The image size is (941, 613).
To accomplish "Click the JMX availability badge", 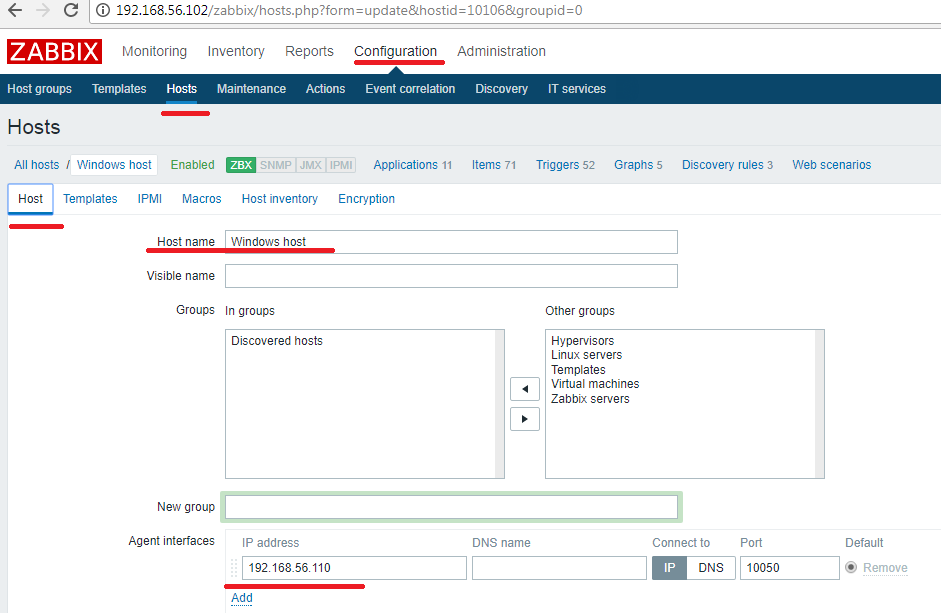I will [x=310, y=165].
